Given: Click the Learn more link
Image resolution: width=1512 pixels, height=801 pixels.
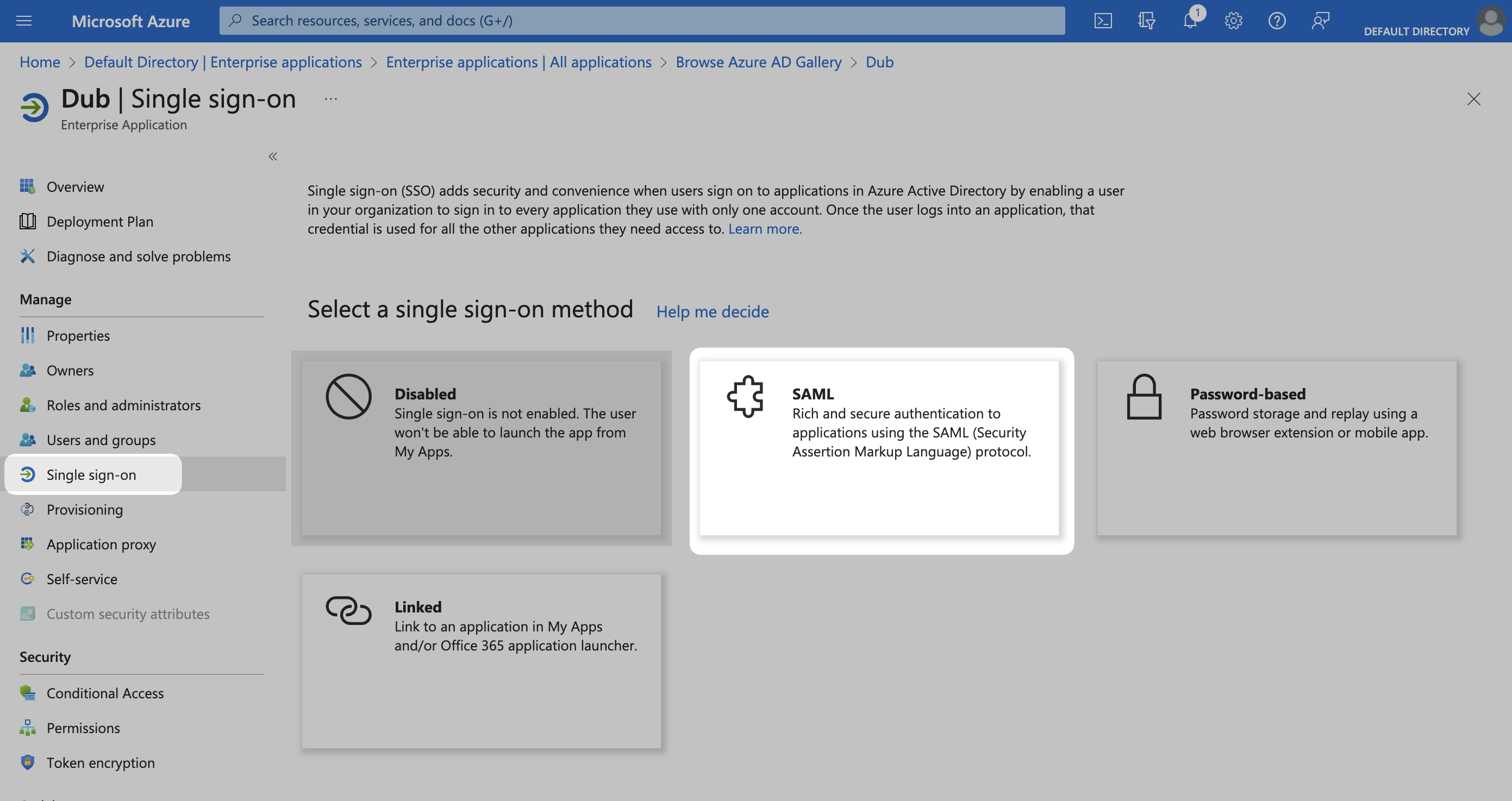Looking at the screenshot, I should (x=765, y=229).
